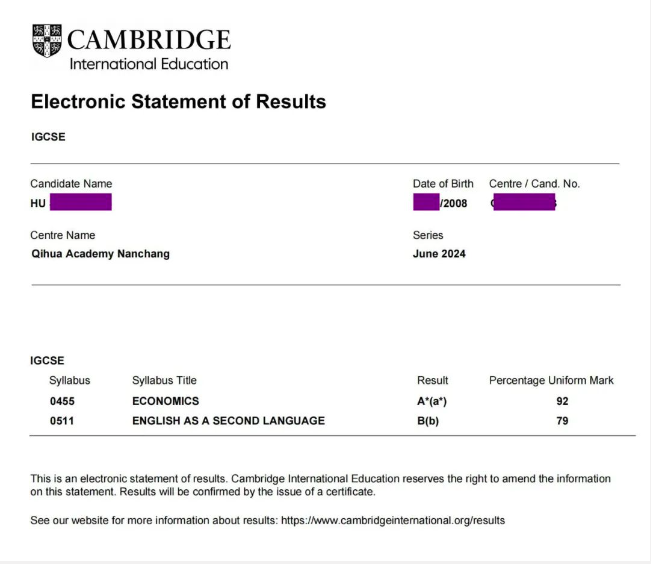Click syllabus code 0511
651x564 pixels.
pyautogui.click(x=62, y=421)
